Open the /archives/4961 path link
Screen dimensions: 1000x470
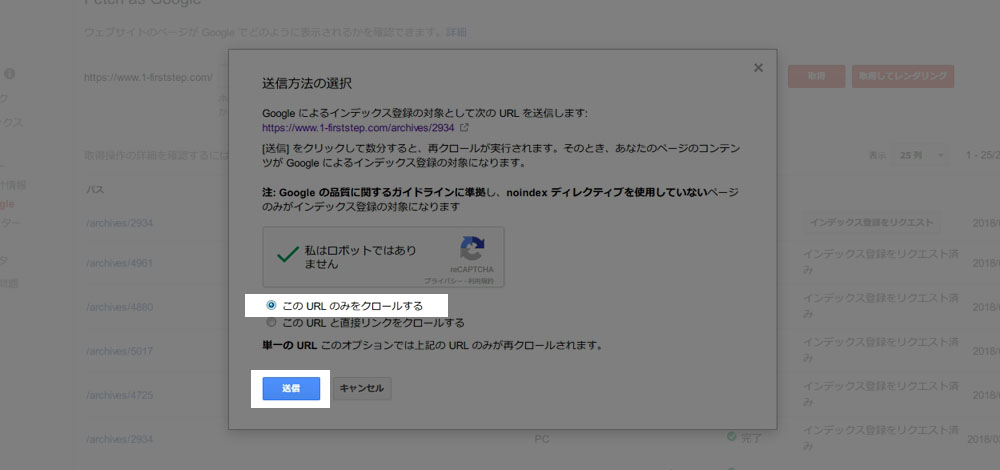click(x=119, y=263)
